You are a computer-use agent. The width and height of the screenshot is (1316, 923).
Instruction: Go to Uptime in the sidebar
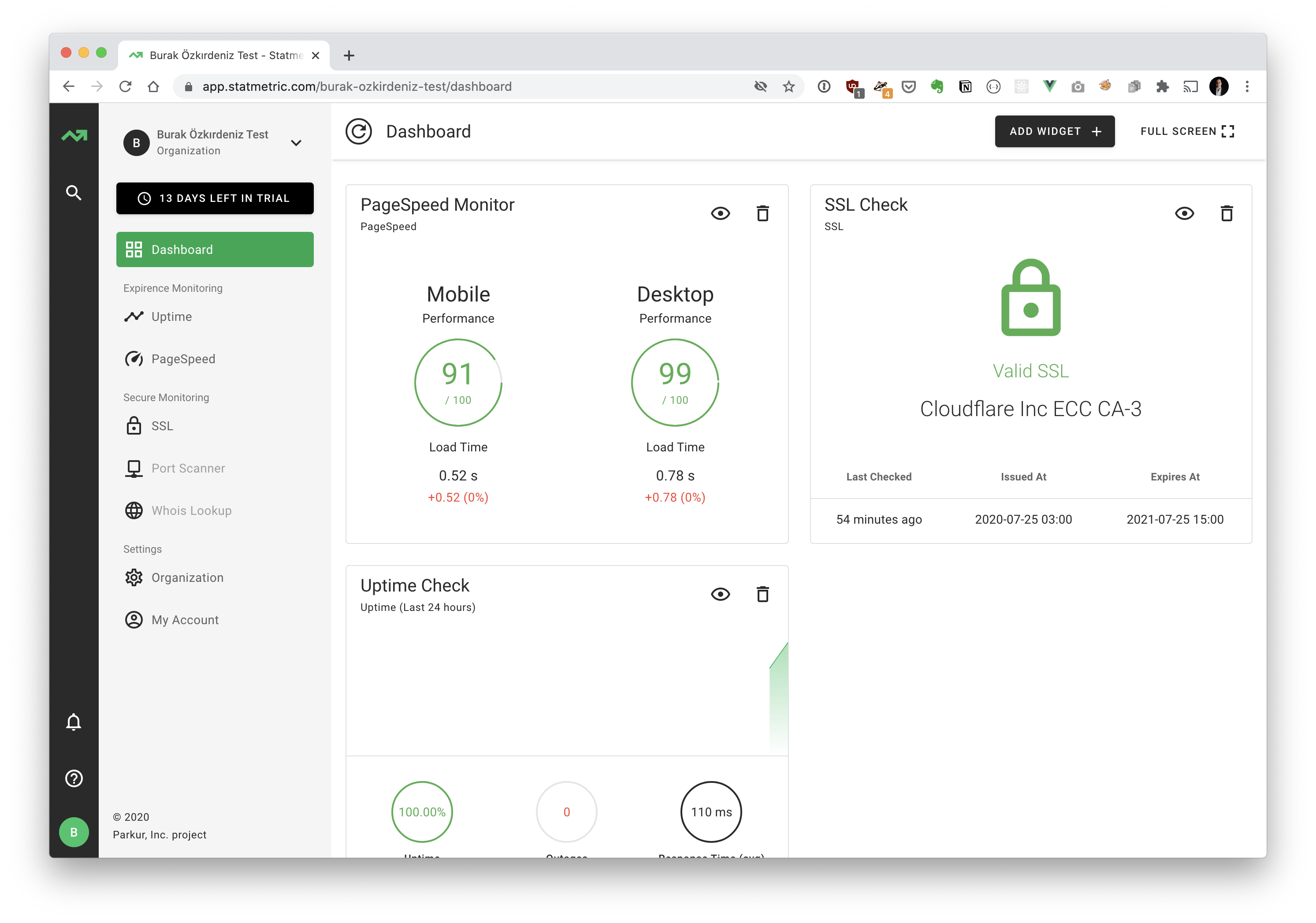[x=171, y=316]
